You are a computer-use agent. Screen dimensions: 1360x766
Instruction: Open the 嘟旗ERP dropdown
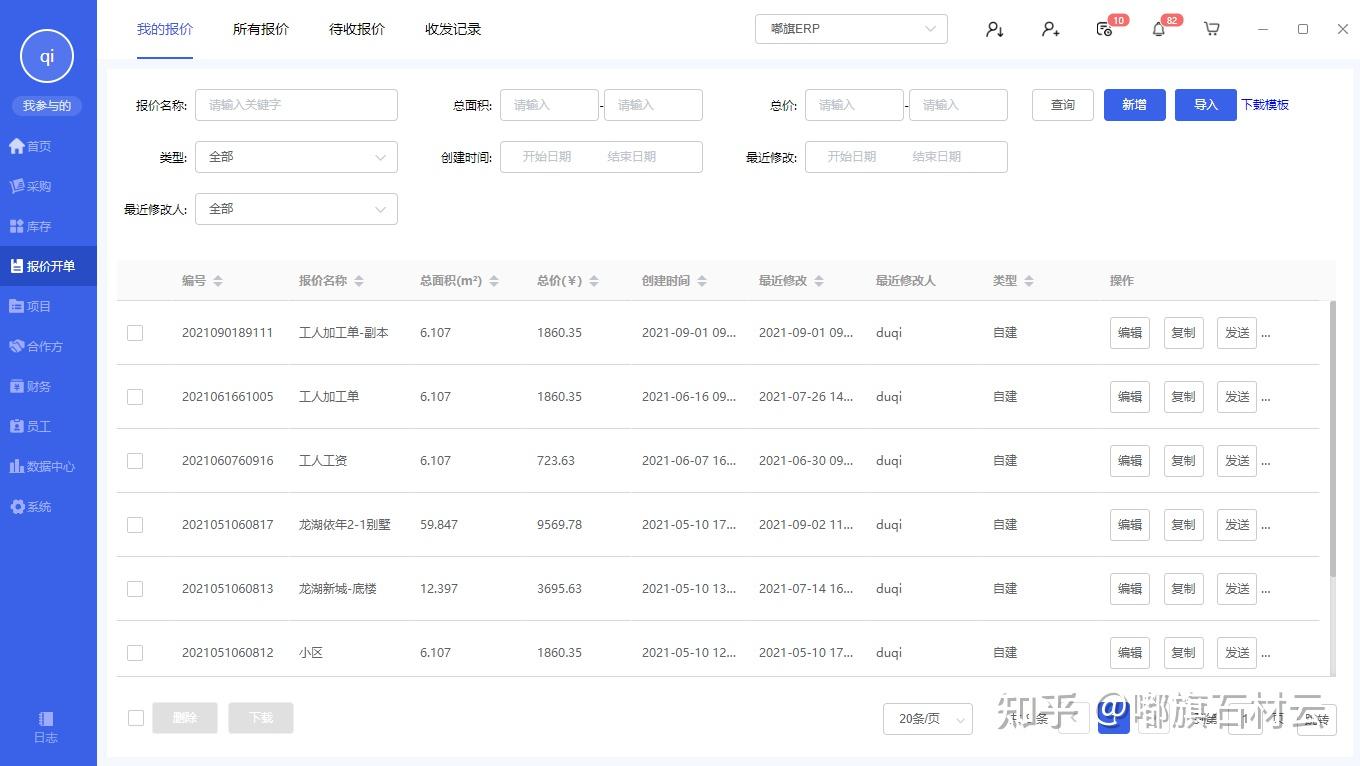(851, 29)
